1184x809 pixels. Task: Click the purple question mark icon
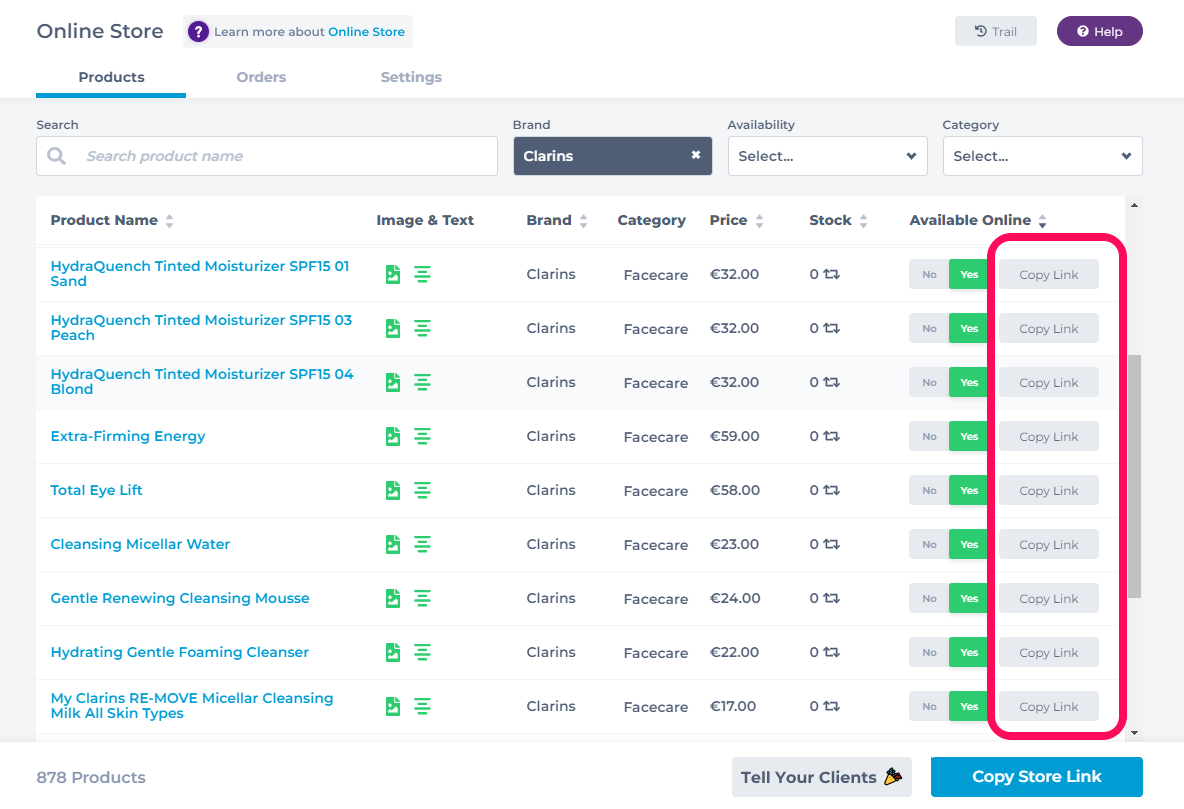click(198, 32)
